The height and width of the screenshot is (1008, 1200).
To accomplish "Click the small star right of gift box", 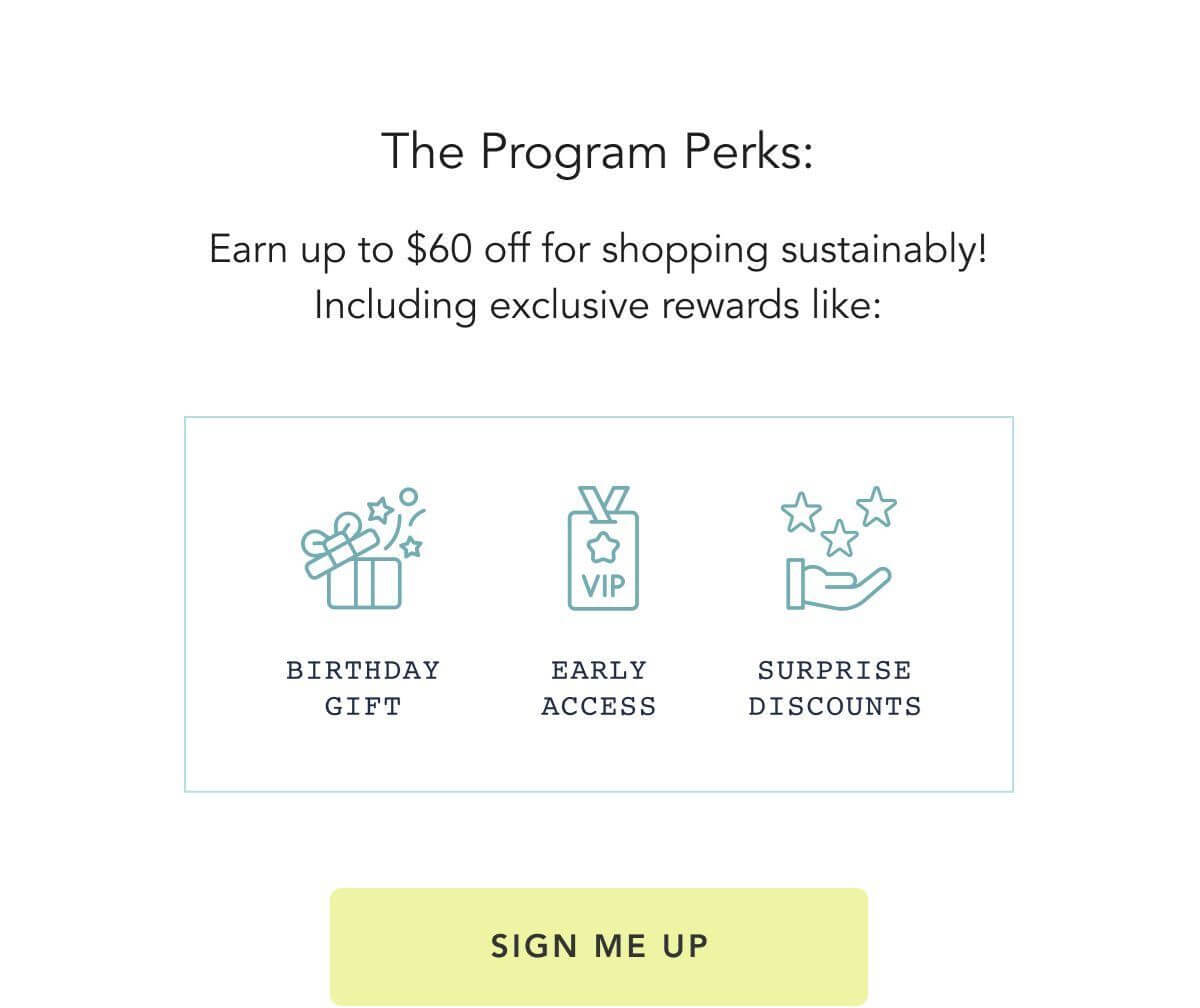I will pos(411,546).
